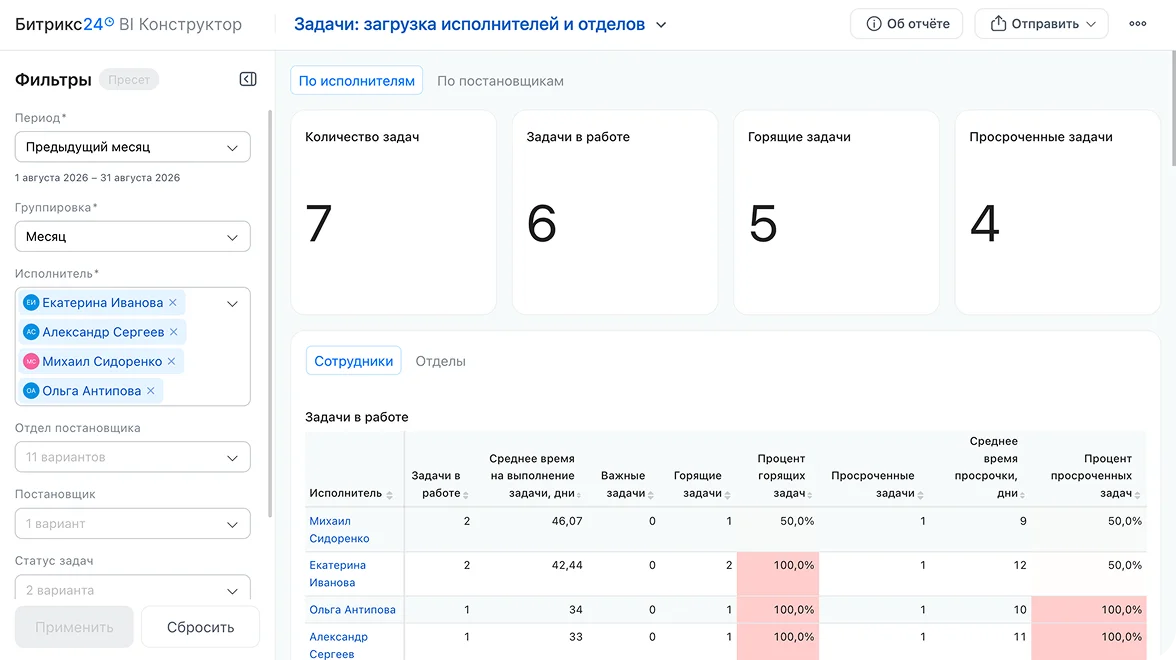1176x660 pixels.
Task: Collapse the Filters panel icon
Action: 248,80
